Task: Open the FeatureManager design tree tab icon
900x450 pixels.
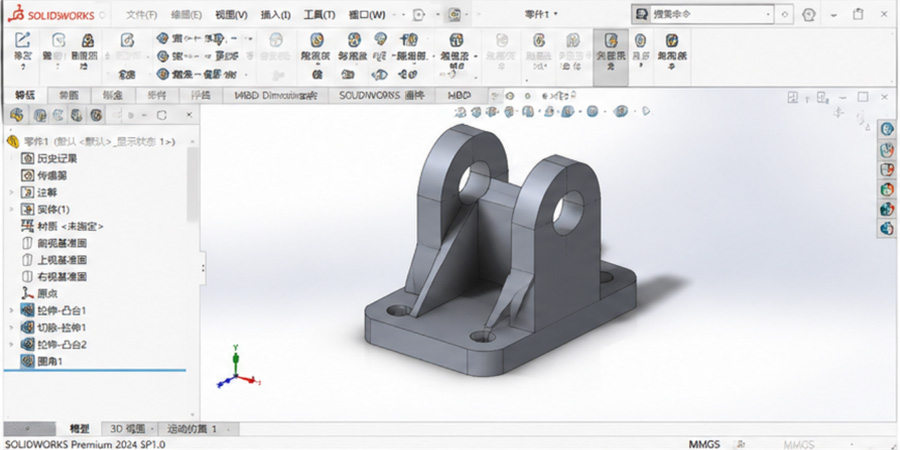Action: pos(17,115)
